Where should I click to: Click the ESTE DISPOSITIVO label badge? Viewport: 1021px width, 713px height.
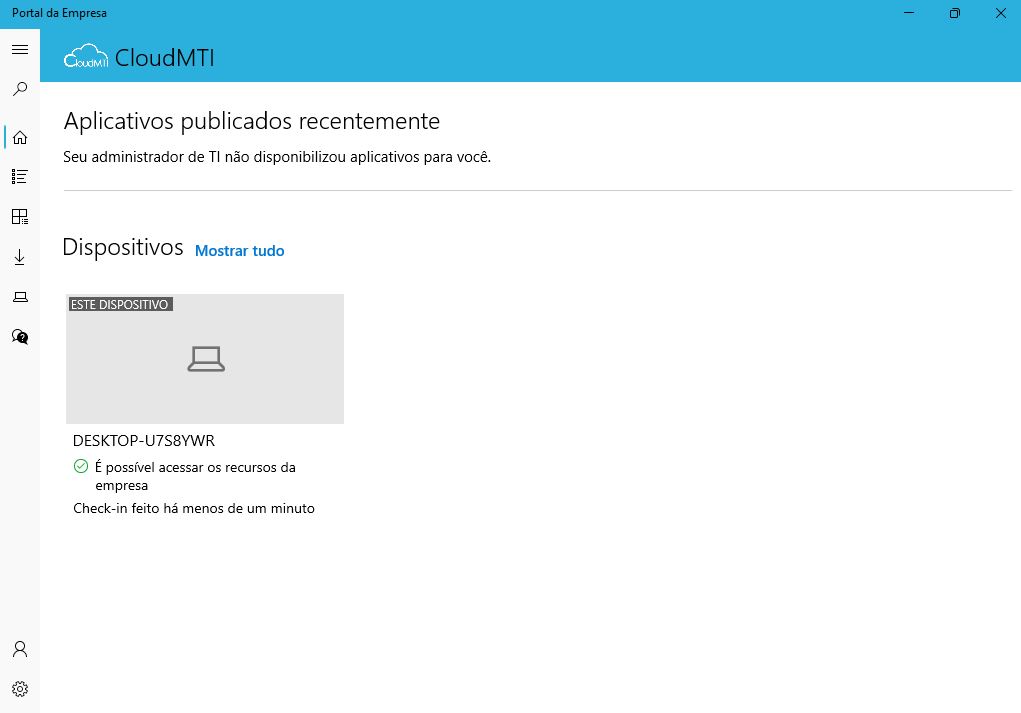pos(120,304)
